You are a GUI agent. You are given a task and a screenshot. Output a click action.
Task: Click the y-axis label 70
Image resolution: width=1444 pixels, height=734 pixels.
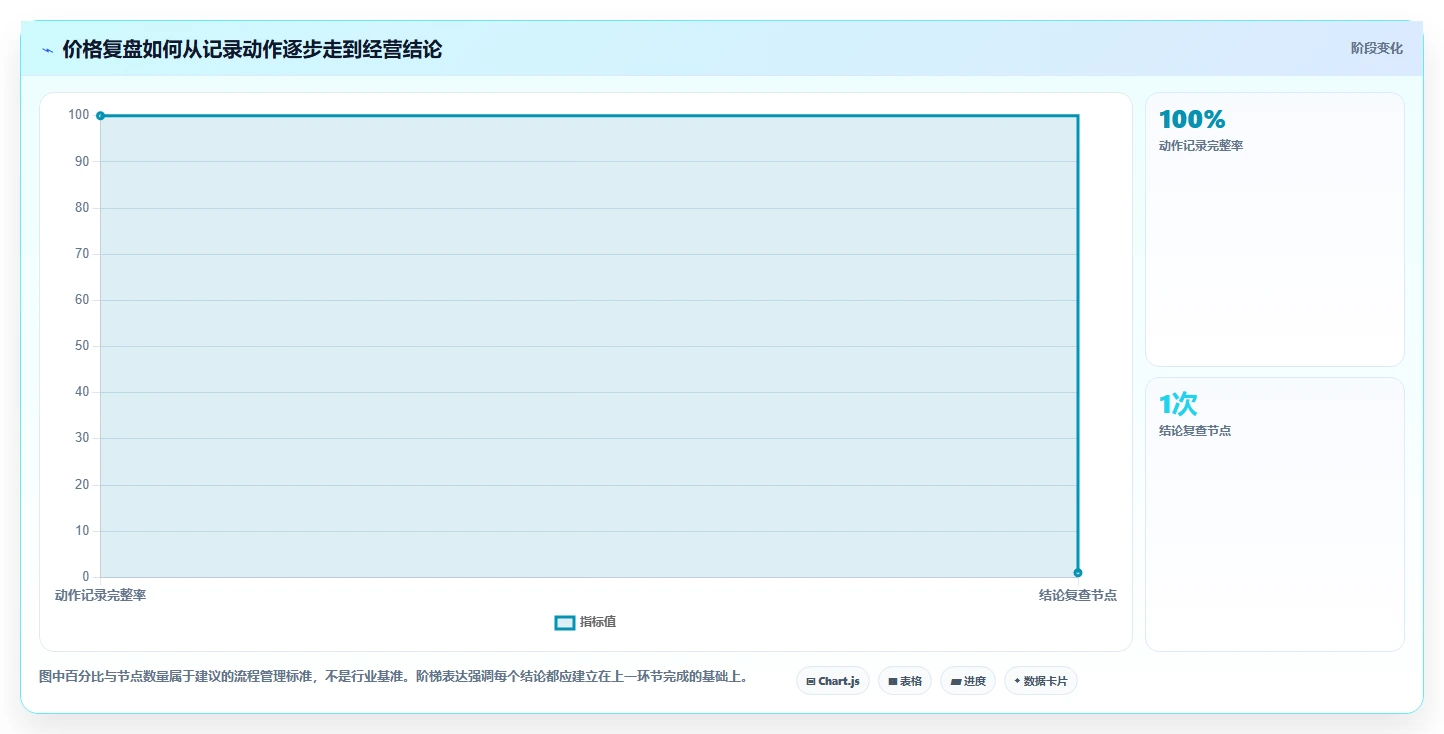click(82, 254)
